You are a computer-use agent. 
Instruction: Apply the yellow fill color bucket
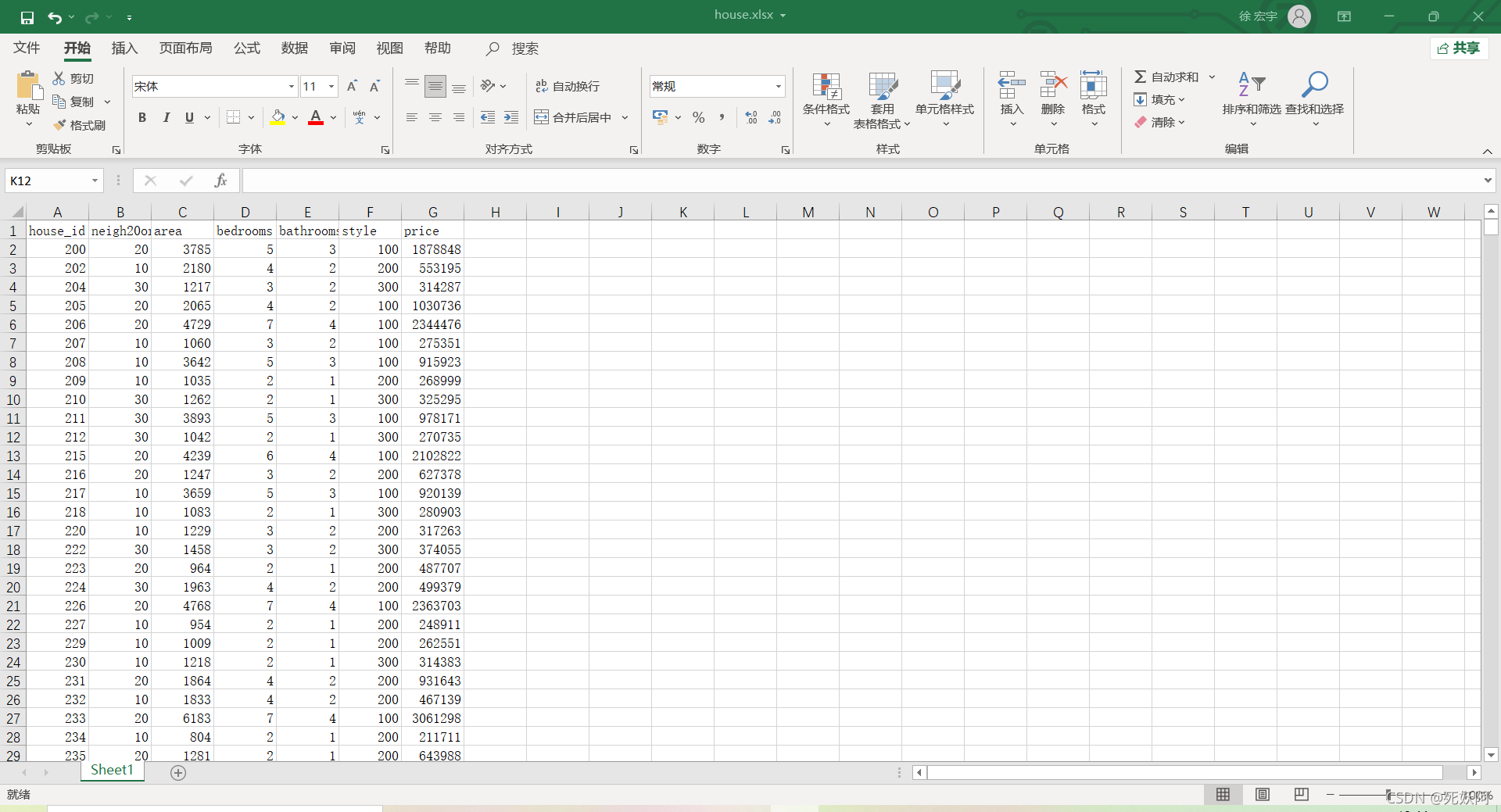click(x=278, y=117)
